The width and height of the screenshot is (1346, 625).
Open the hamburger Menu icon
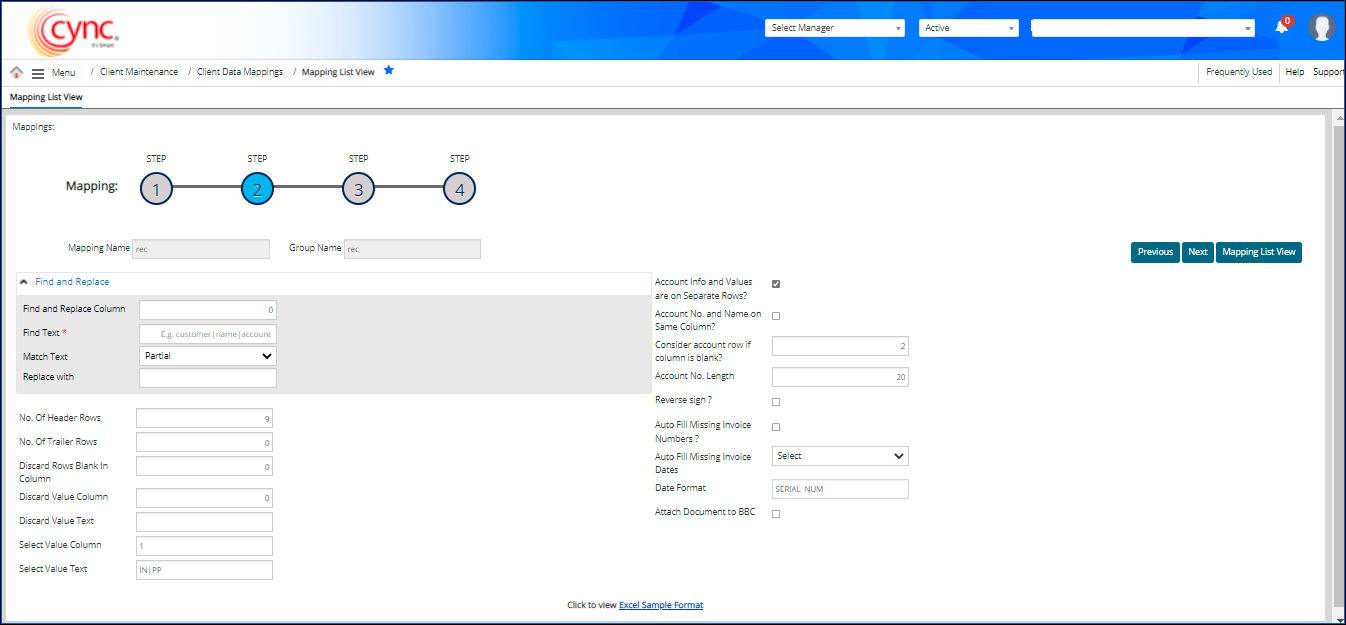click(38, 73)
